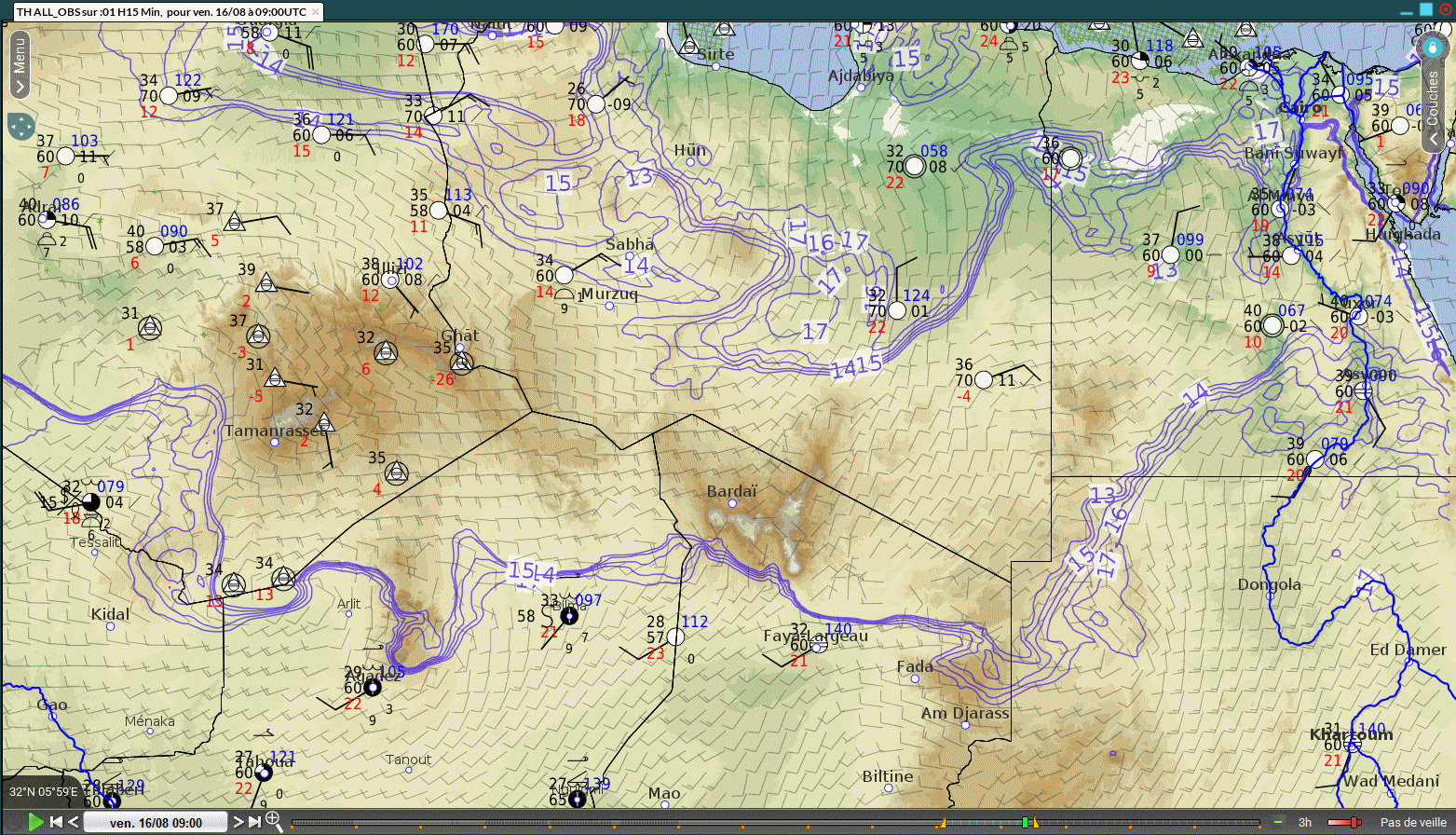Click the Tamanrasset city label
Image resolution: width=1456 pixels, height=835 pixels.
276,431
